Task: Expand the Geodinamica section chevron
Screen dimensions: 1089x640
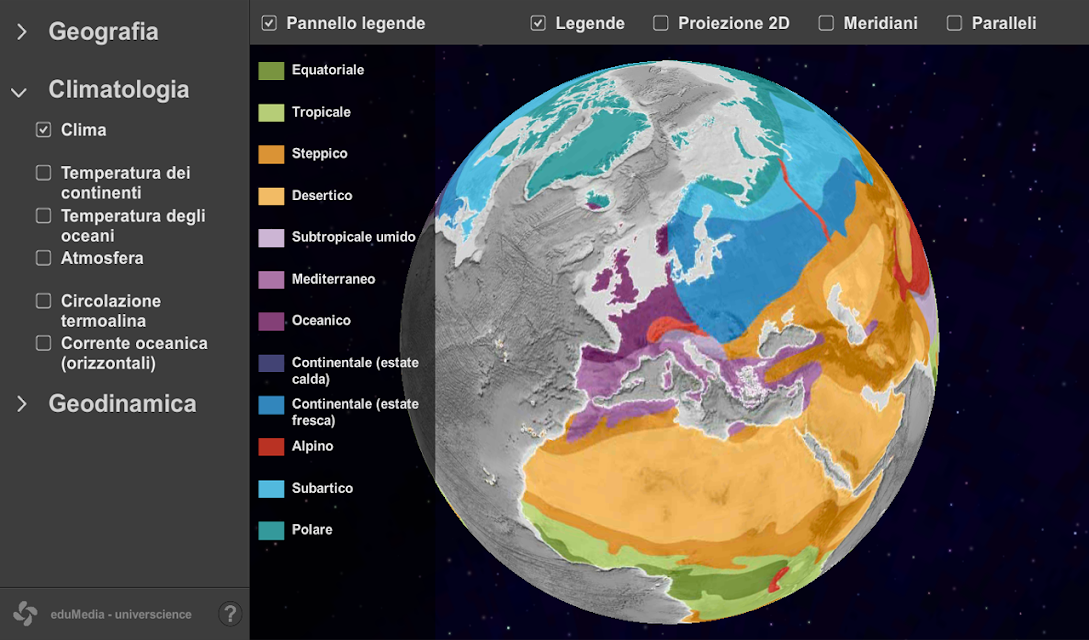Action: tap(22, 404)
